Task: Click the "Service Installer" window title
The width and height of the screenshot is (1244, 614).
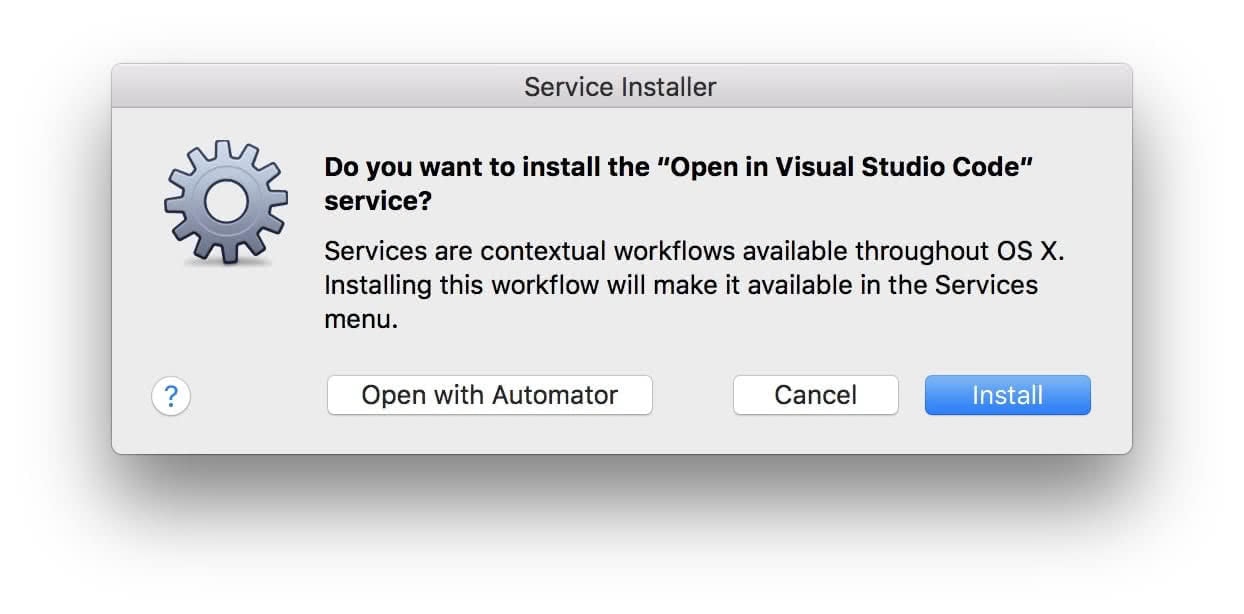Action: tap(620, 87)
